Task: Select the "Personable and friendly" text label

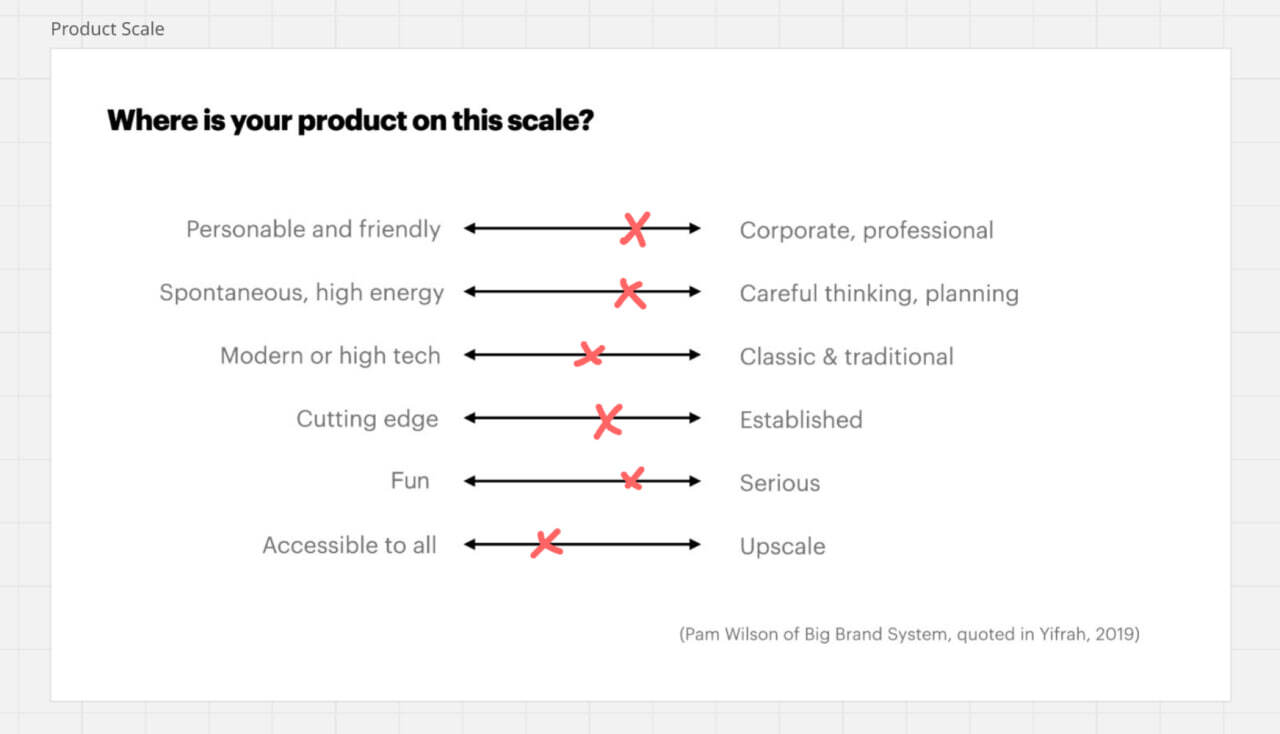Action: point(313,229)
